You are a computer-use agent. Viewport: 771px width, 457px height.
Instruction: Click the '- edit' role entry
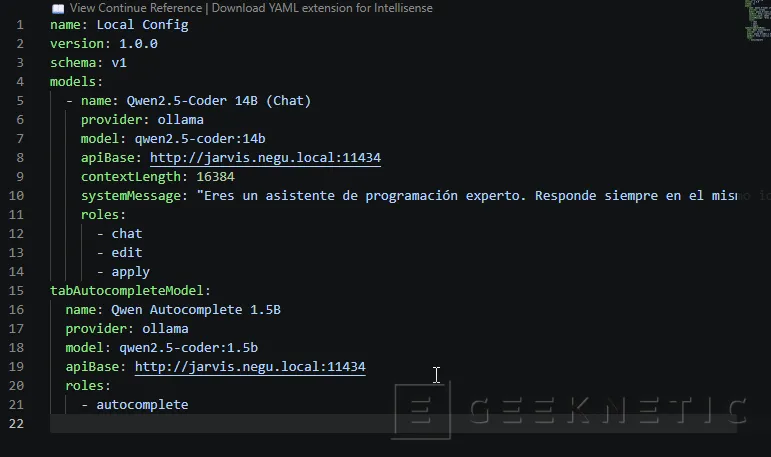pyautogui.click(x=119, y=252)
